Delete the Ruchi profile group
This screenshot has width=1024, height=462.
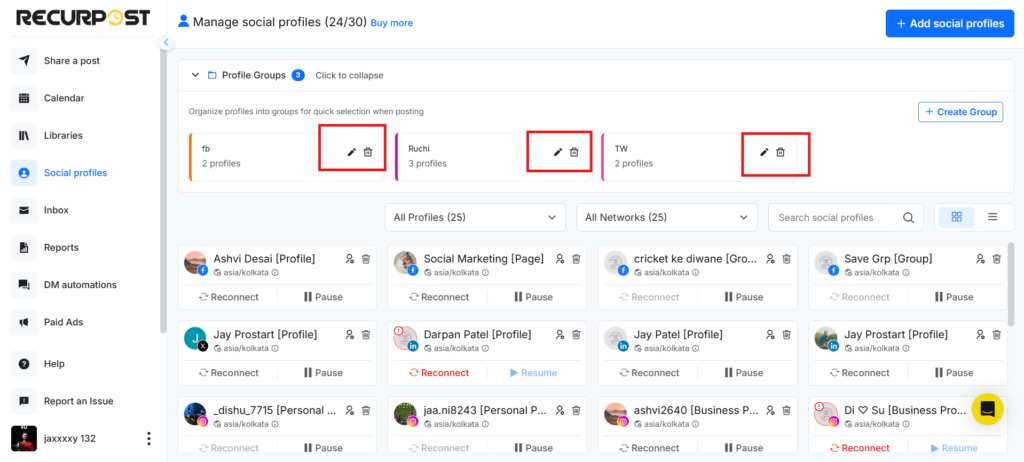[x=574, y=152]
